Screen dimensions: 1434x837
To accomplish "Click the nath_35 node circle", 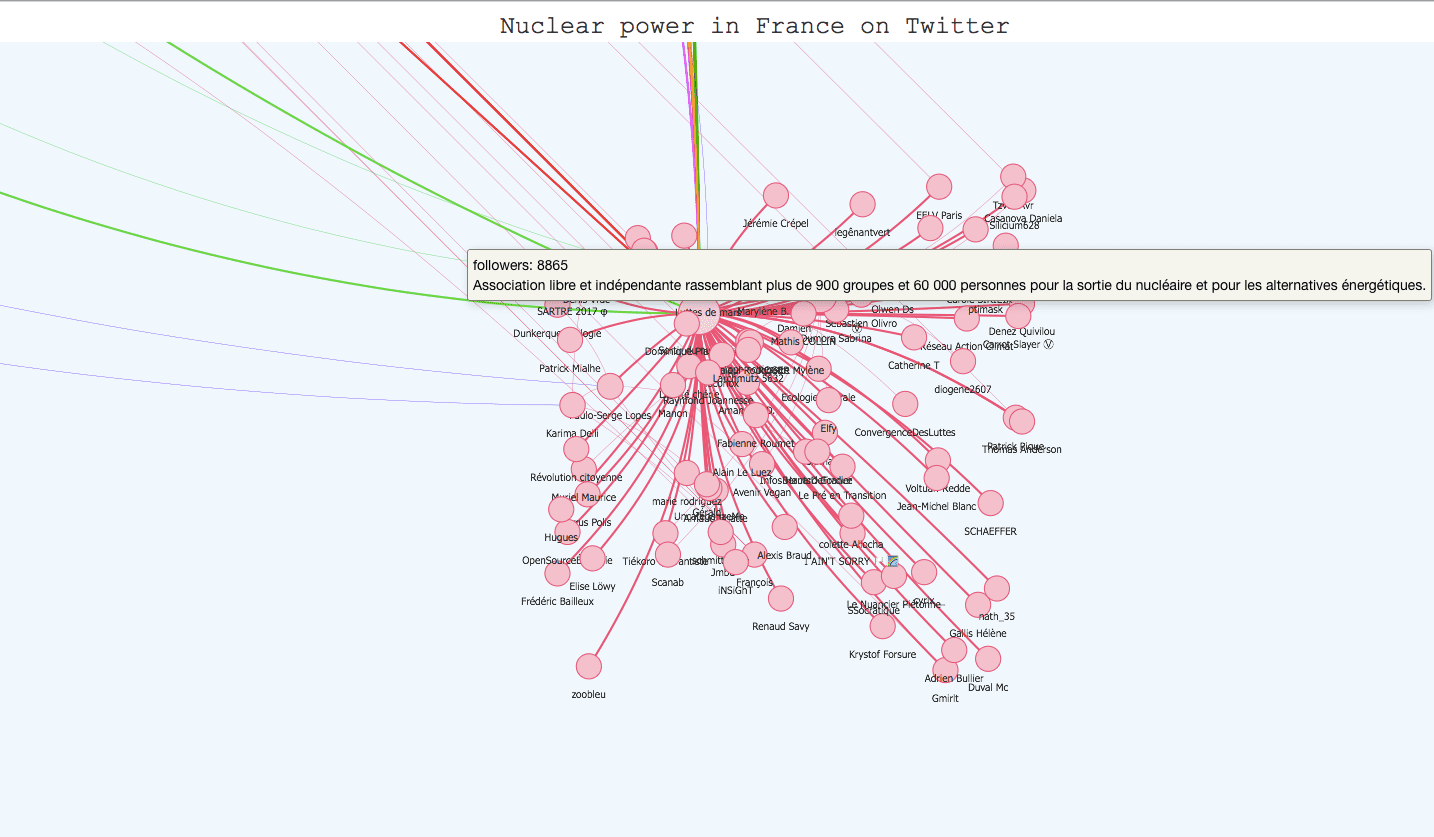I will tap(997, 588).
